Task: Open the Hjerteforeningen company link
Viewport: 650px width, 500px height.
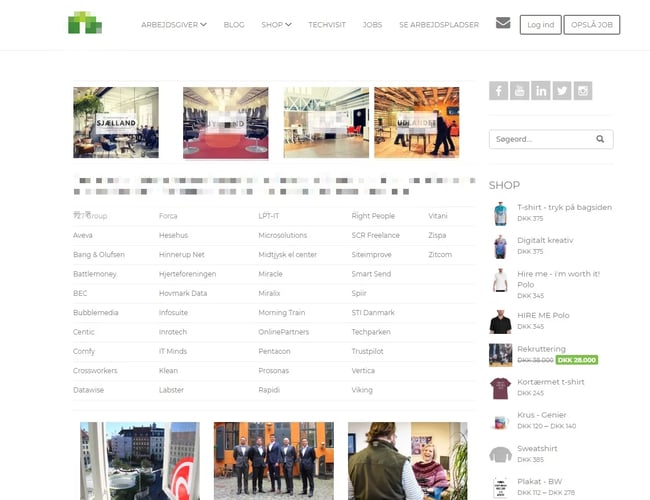Action: click(x=187, y=274)
